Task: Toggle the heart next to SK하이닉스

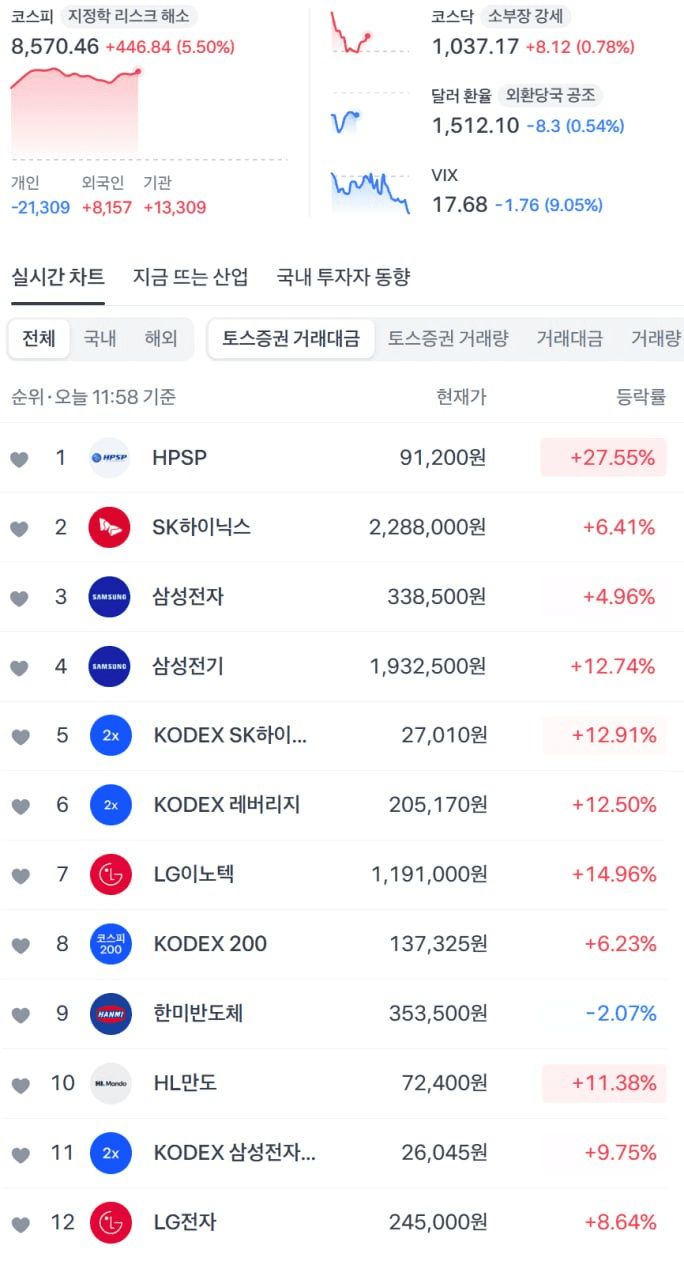Action: click(19, 528)
